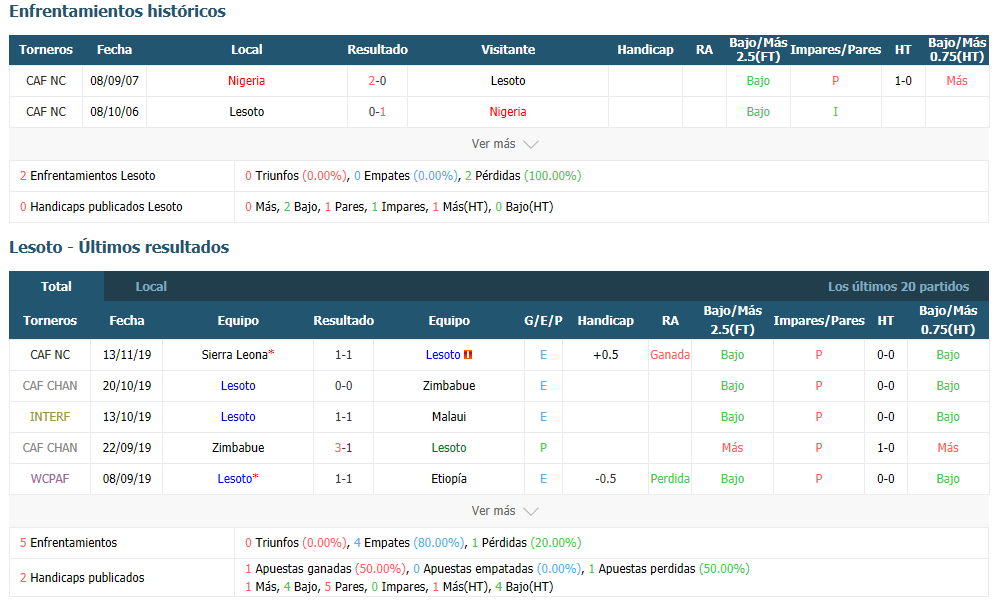Open the Etiopía team link
This screenshot has height=602, width=995.
coord(449,479)
